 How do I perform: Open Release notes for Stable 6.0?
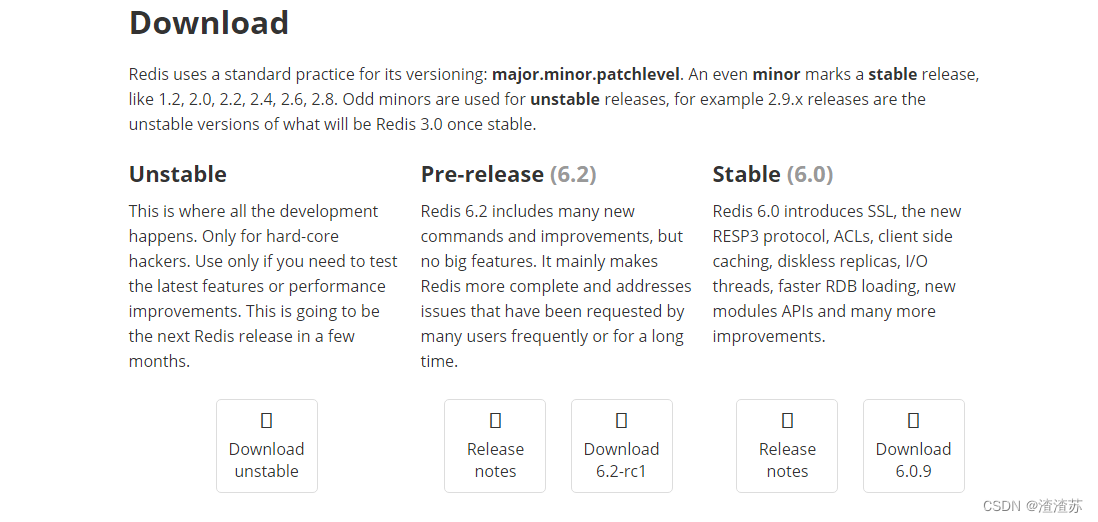pos(787,446)
